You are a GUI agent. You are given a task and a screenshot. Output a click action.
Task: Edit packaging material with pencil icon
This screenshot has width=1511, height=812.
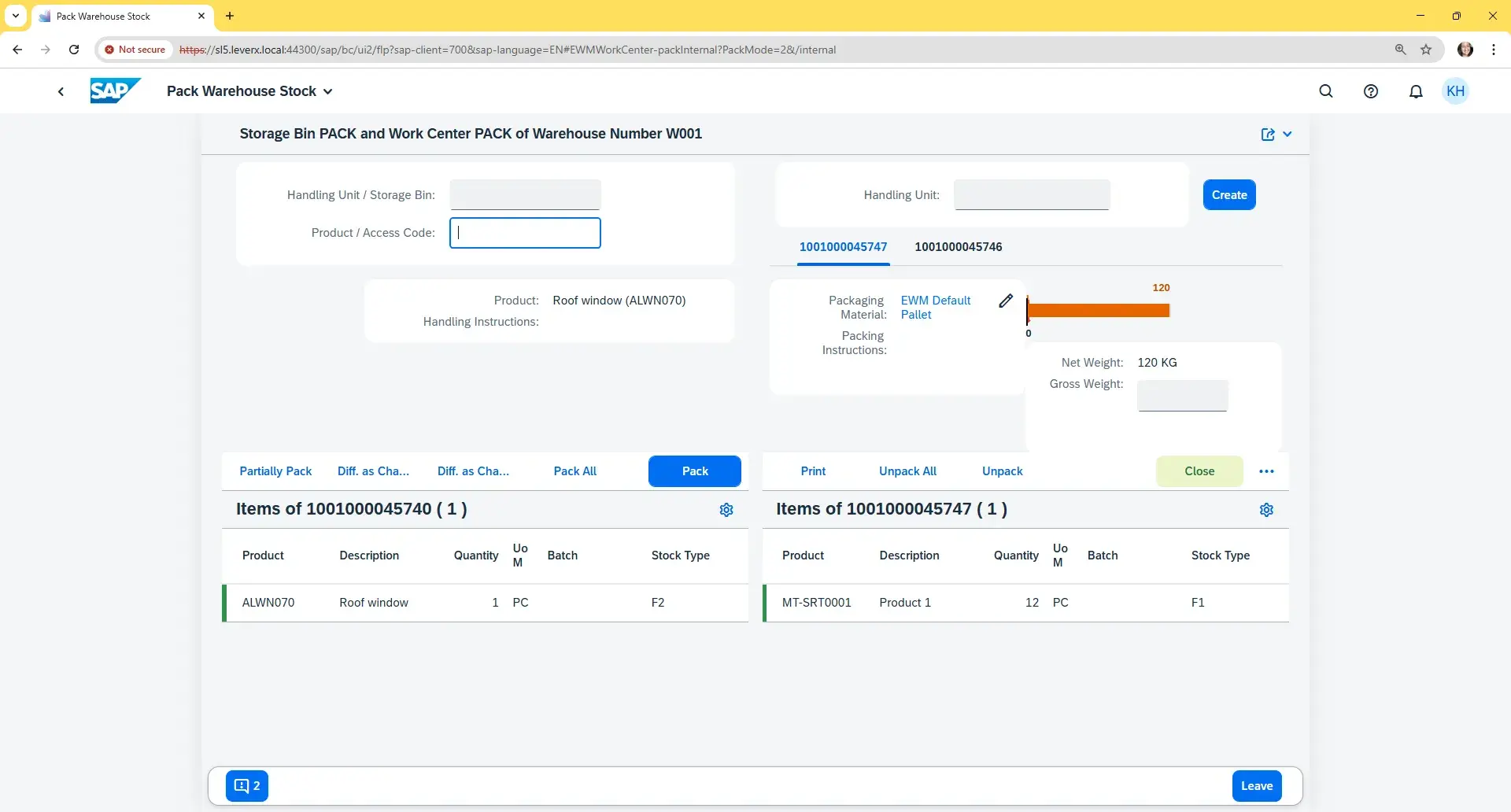pos(1006,301)
